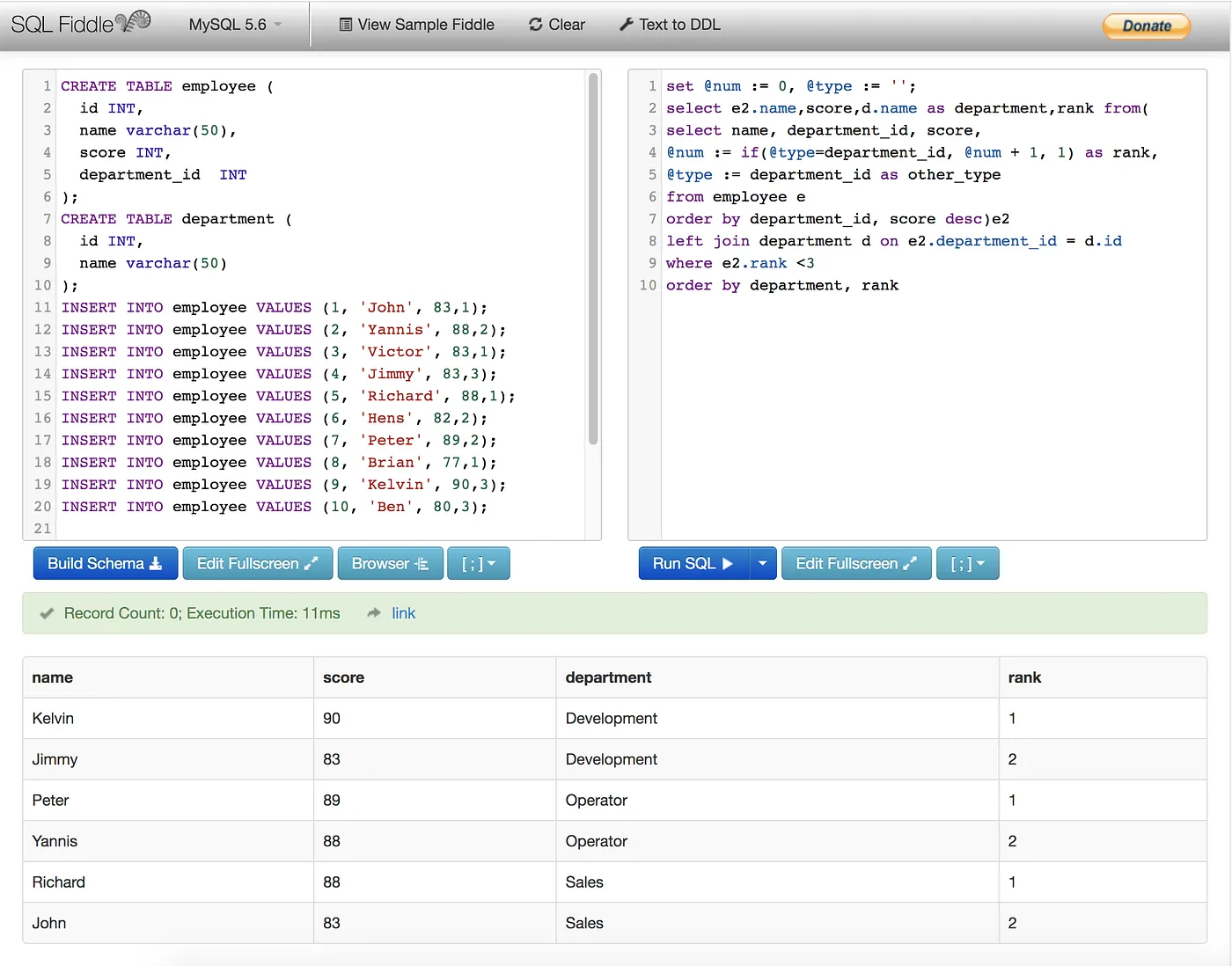Viewport: 1232px width, 966px height.
Task: Click into the SQL query editor line 10
Action: [x=933, y=285]
